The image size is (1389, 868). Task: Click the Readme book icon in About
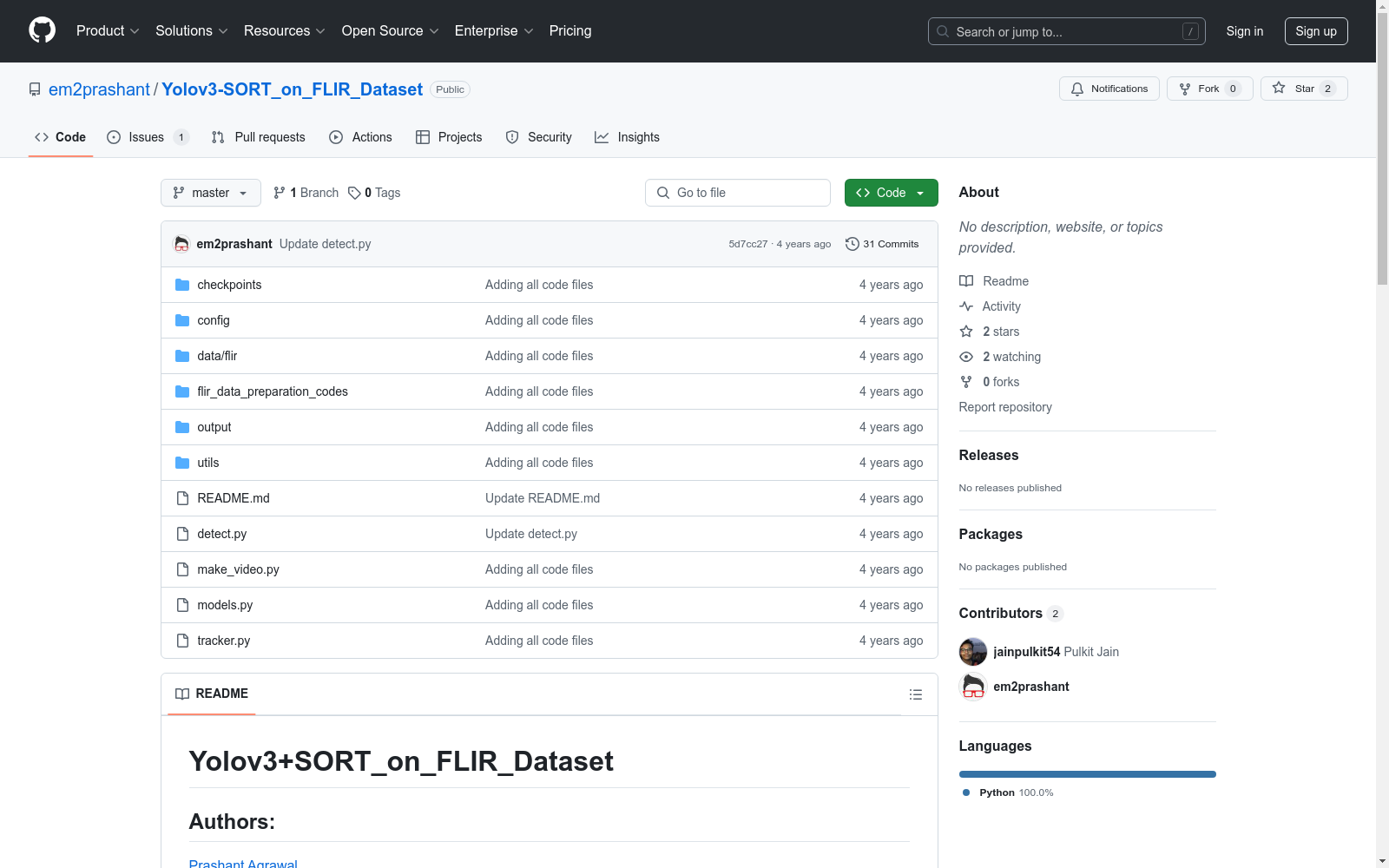pos(966,281)
